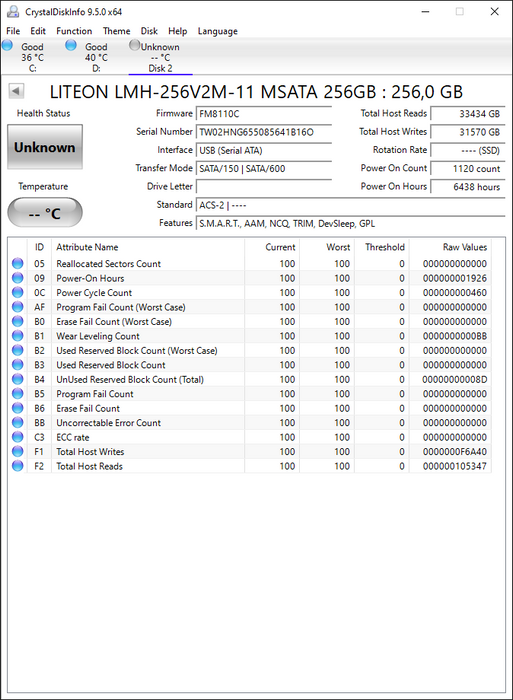Click status orb for Used Reserved Block Count (Worst Case)
This screenshot has width=513, height=700.
(17, 350)
